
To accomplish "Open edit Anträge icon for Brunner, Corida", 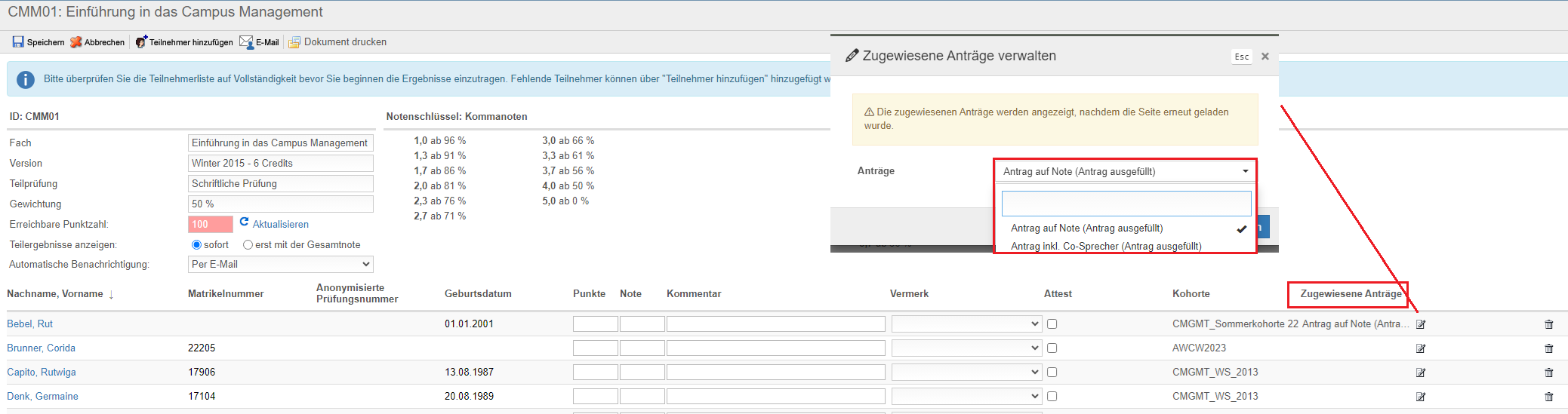I will coord(1421,348).
